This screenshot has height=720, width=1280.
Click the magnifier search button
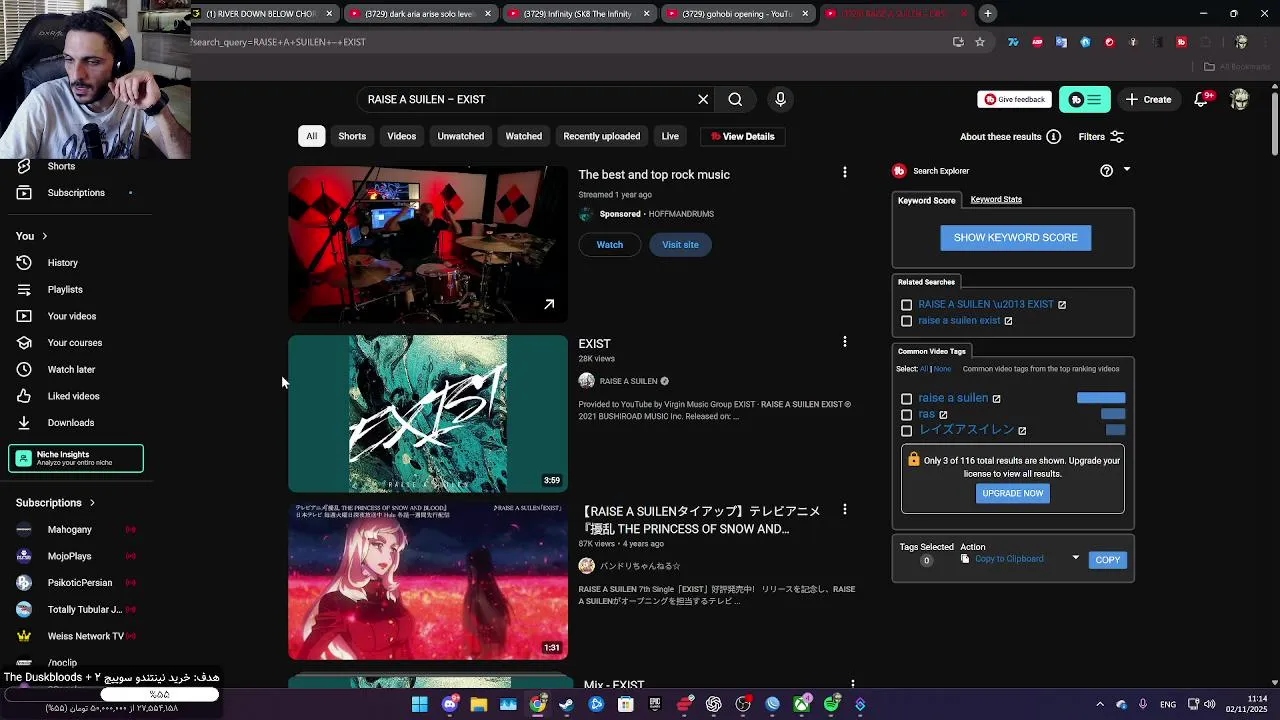coord(735,99)
